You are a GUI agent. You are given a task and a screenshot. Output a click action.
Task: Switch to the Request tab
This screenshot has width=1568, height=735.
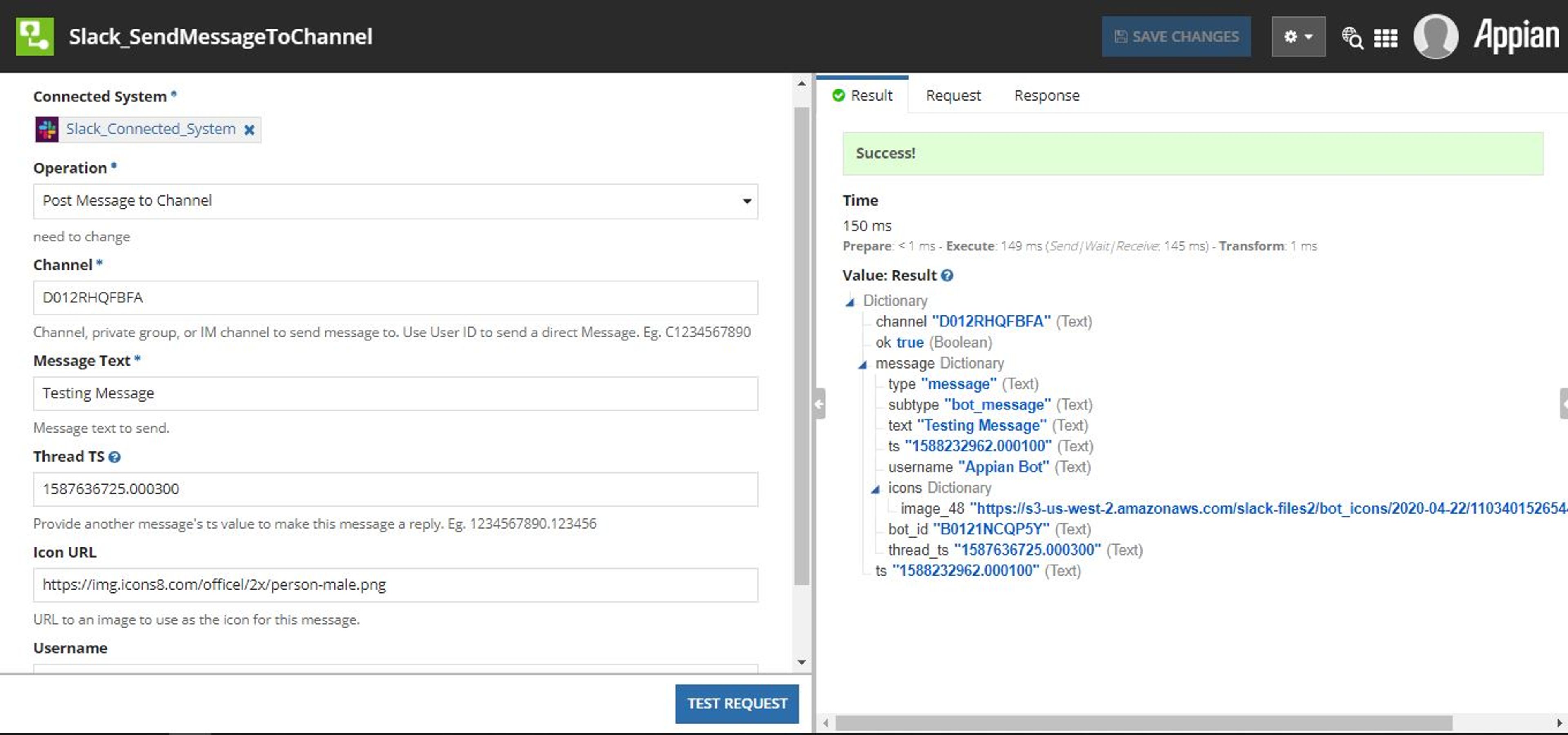click(x=953, y=96)
